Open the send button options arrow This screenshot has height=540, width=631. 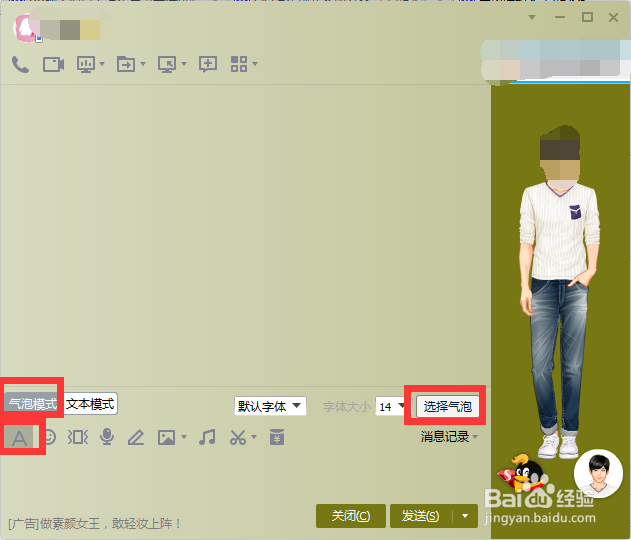coord(465,516)
